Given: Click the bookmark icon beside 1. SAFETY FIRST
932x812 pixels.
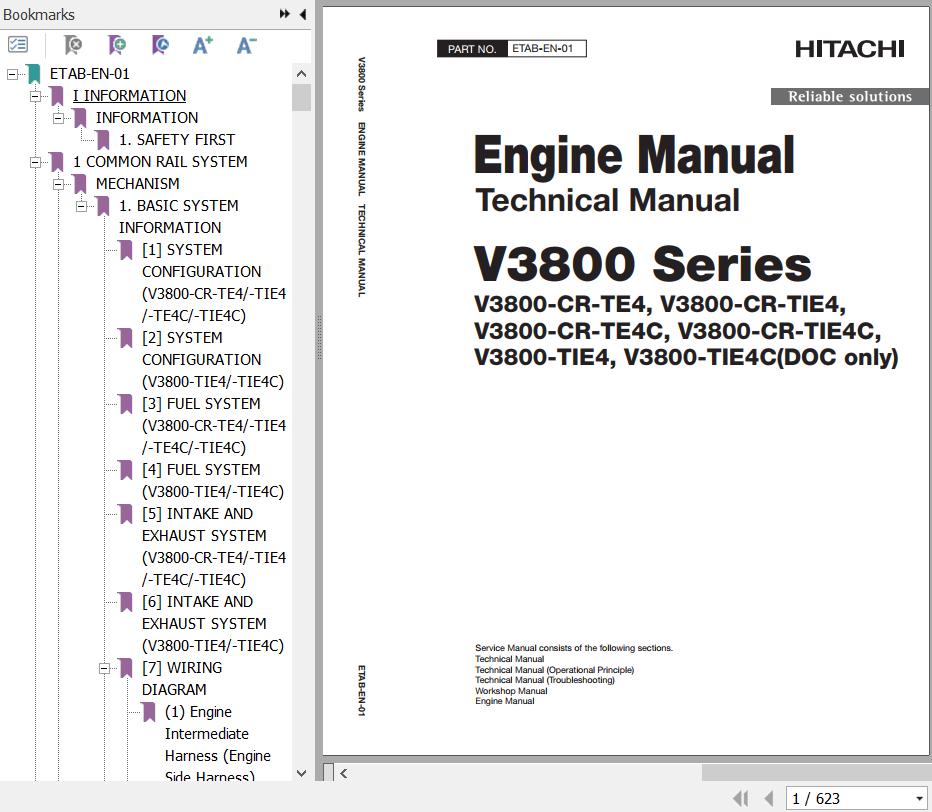Looking at the screenshot, I should click(103, 140).
